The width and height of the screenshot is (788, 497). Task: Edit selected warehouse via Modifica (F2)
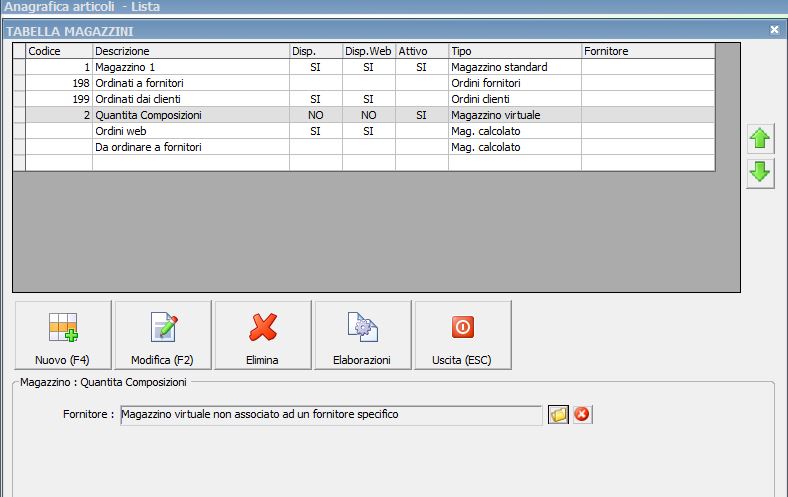pos(163,335)
